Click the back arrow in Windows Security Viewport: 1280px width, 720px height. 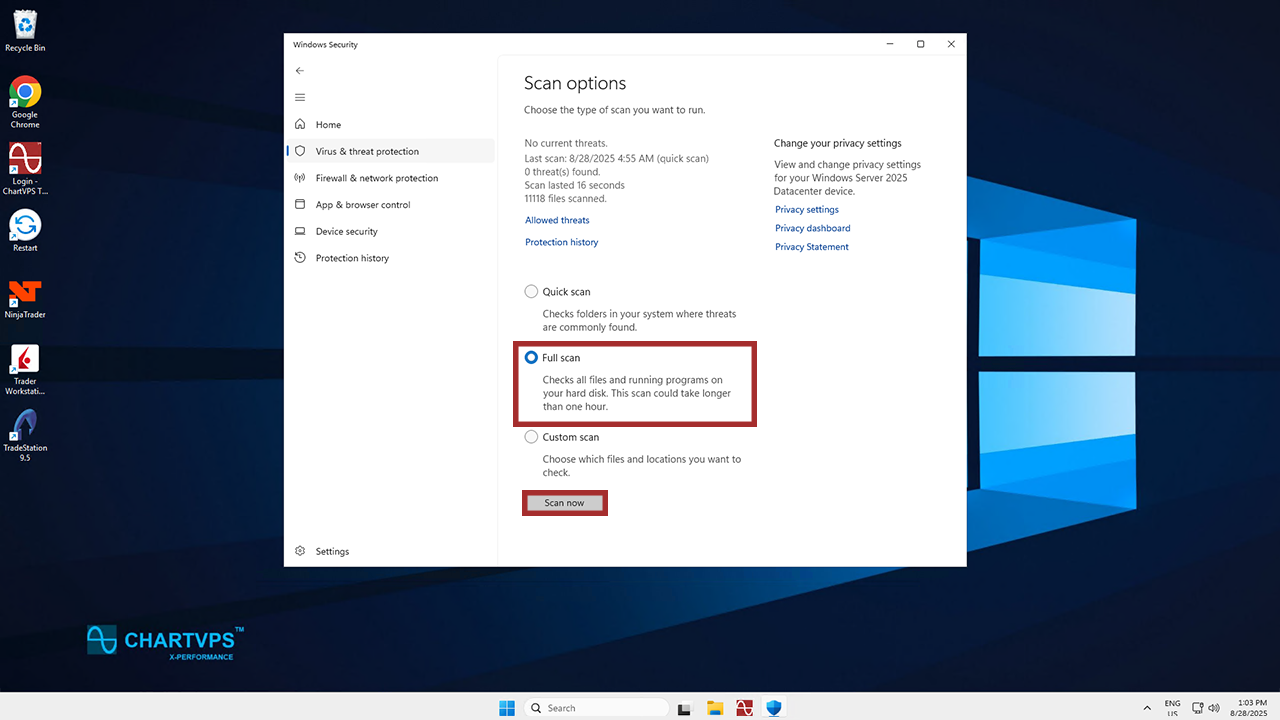[300, 71]
